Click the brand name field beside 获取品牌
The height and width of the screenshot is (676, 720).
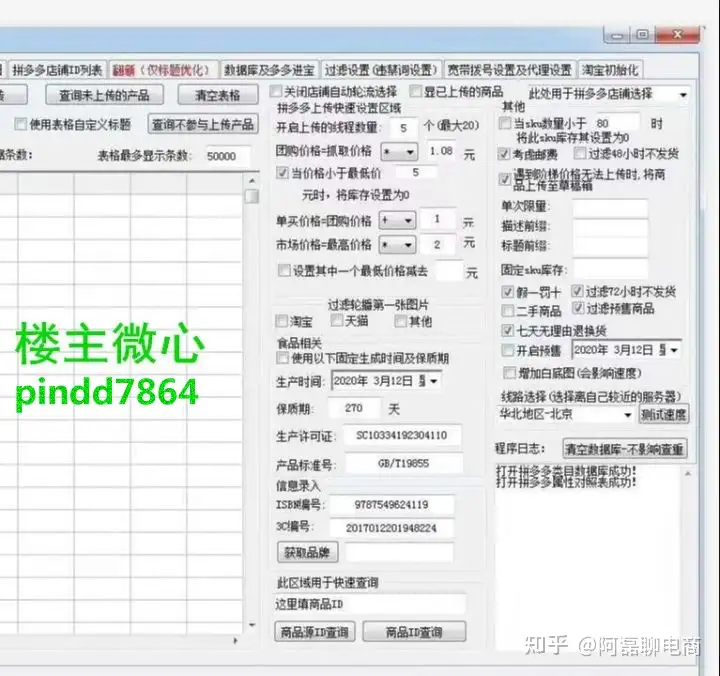coord(399,552)
